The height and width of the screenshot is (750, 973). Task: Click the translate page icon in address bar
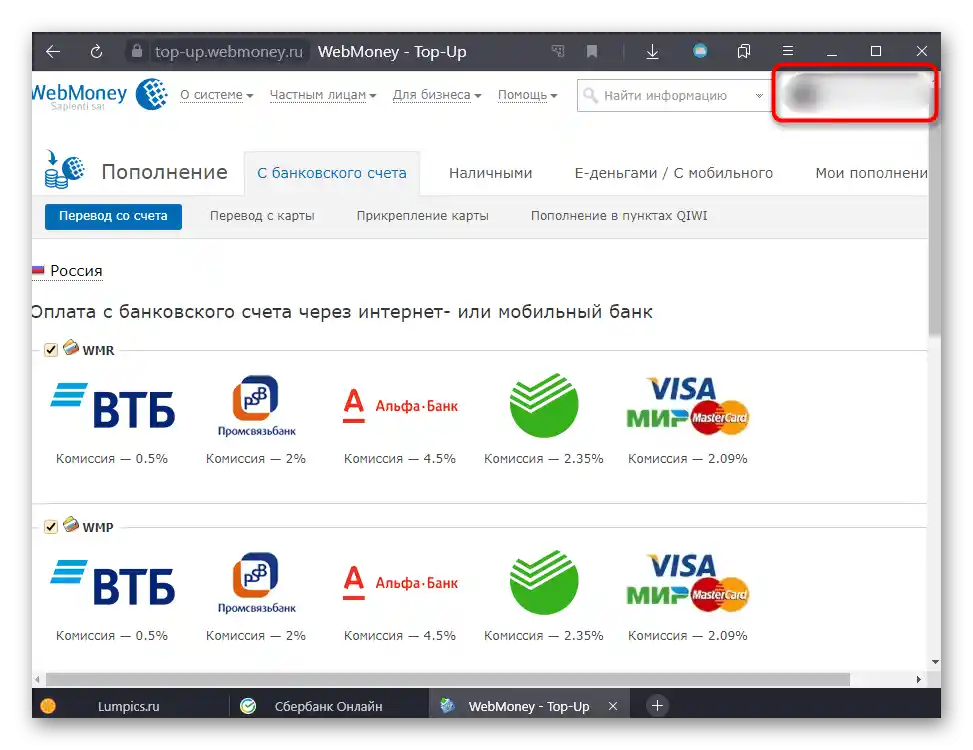click(558, 51)
